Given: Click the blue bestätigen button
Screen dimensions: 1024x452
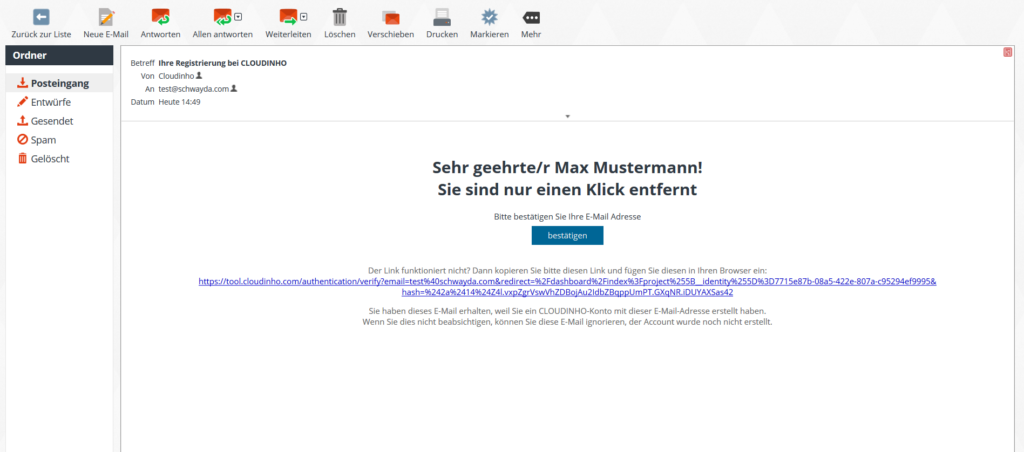Looking at the screenshot, I should 567,236.
